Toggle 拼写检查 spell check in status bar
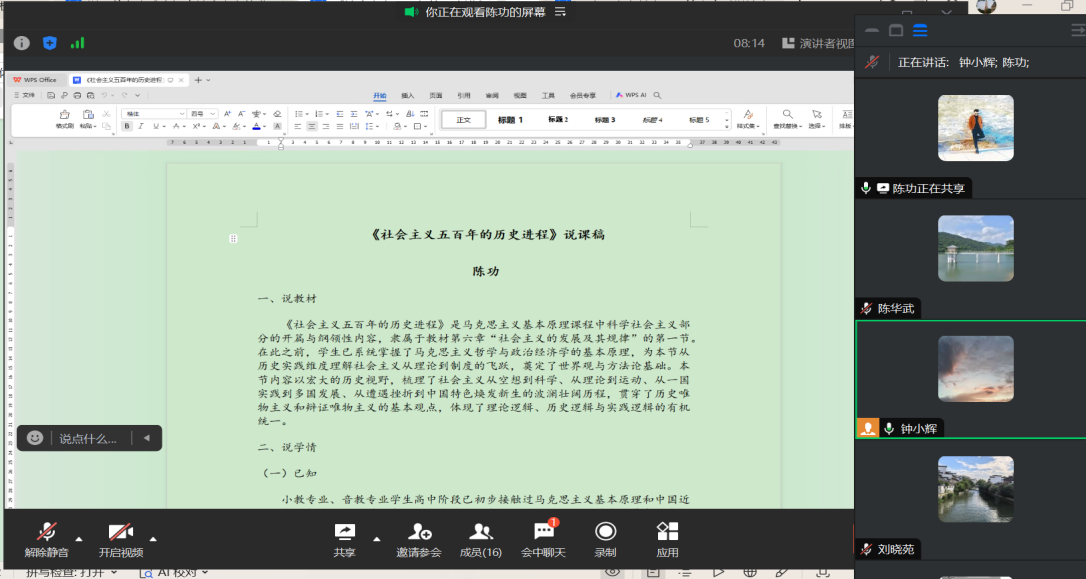The width and height of the screenshot is (1086, 579). (x=65, y=571)
